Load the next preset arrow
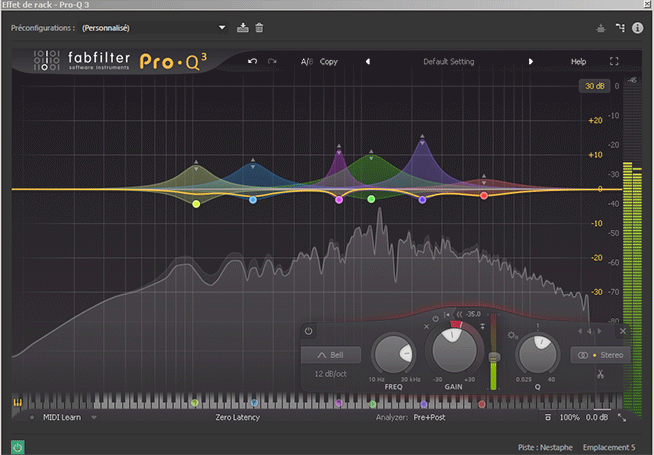 pyautogui.click(x=531, y=61)
